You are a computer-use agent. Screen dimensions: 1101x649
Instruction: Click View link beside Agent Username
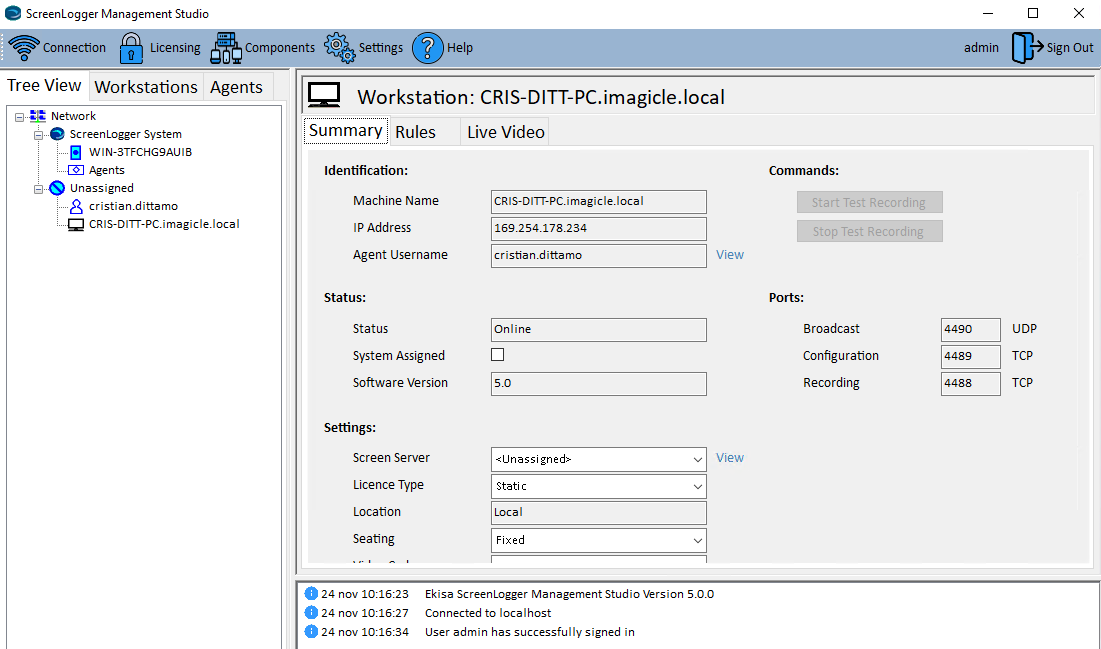(x=730, y=255)
